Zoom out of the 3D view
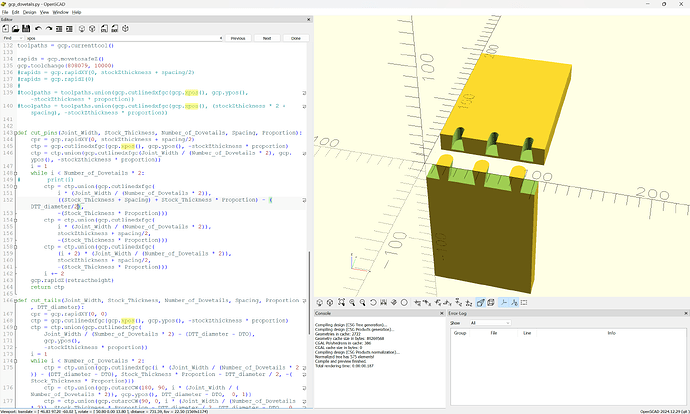 coord(363,303)
